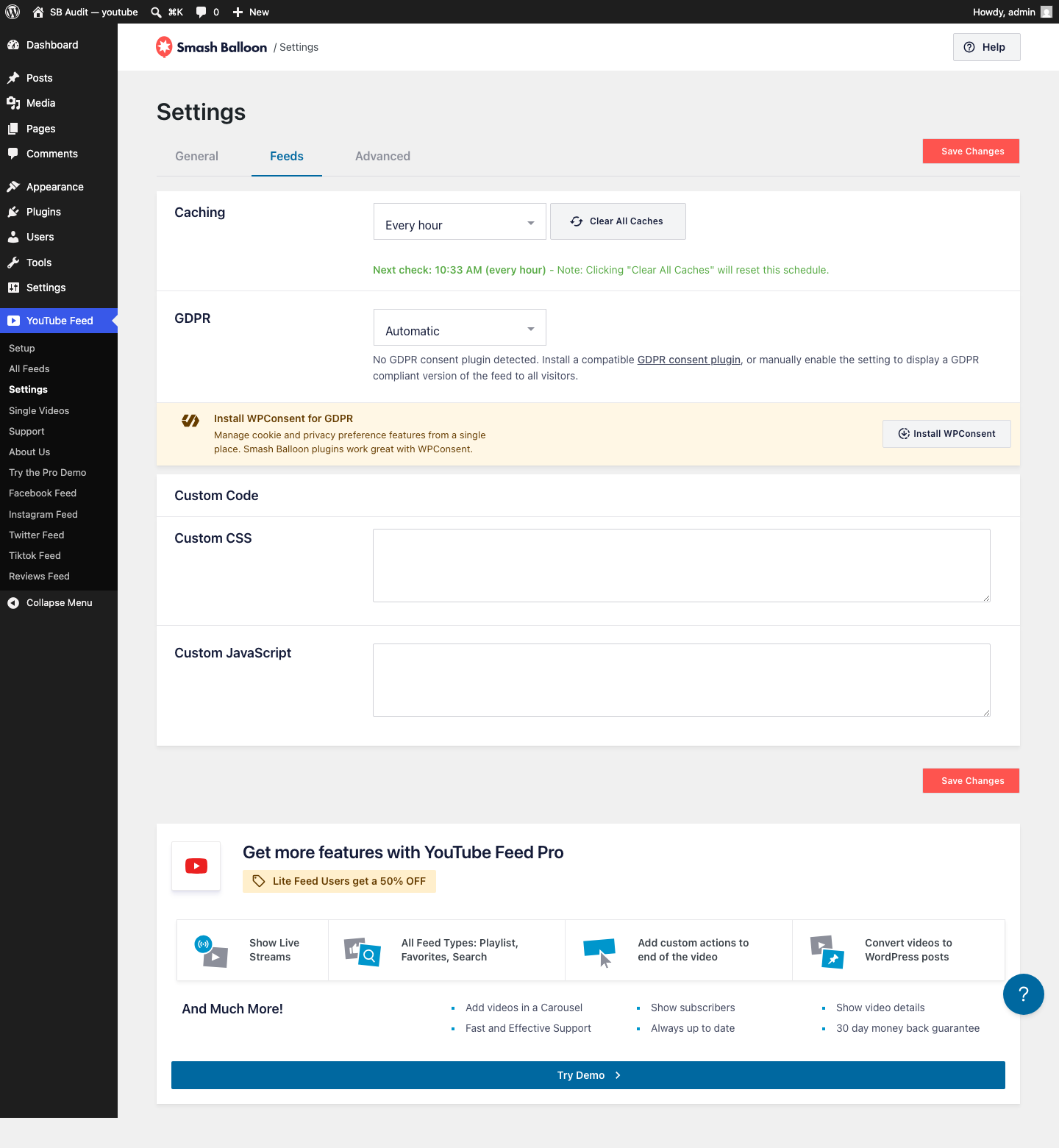Click the home icon beside SB Audit

click(38, 12)
